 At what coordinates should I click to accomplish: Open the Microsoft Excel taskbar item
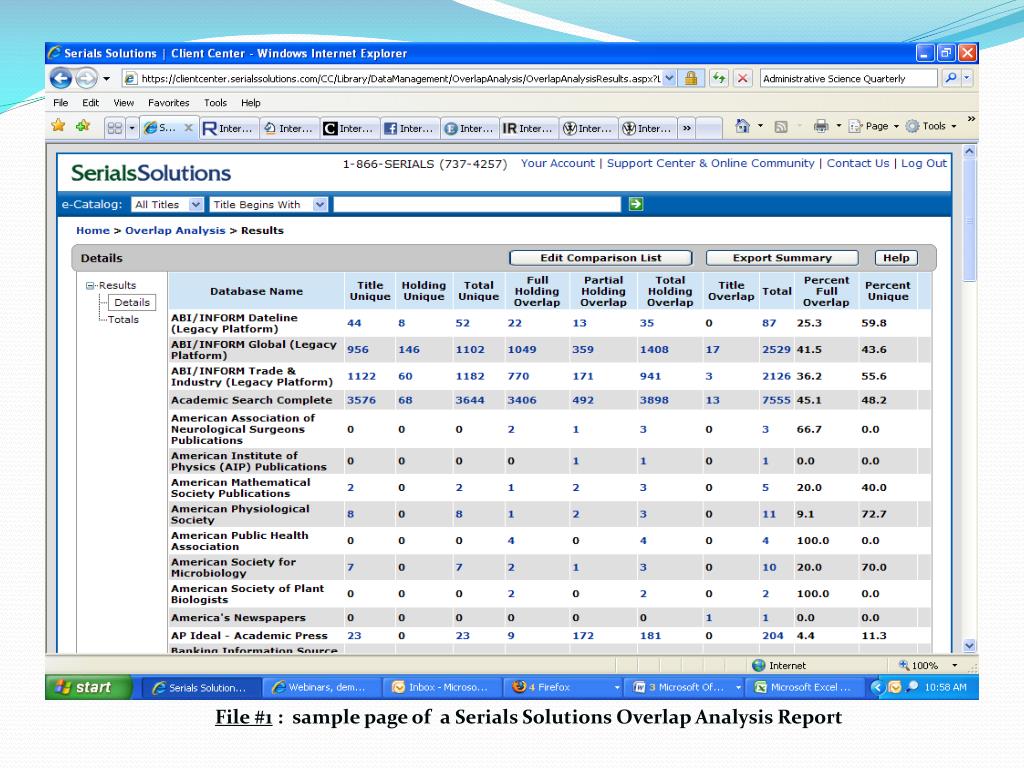(x=806, y=688)
